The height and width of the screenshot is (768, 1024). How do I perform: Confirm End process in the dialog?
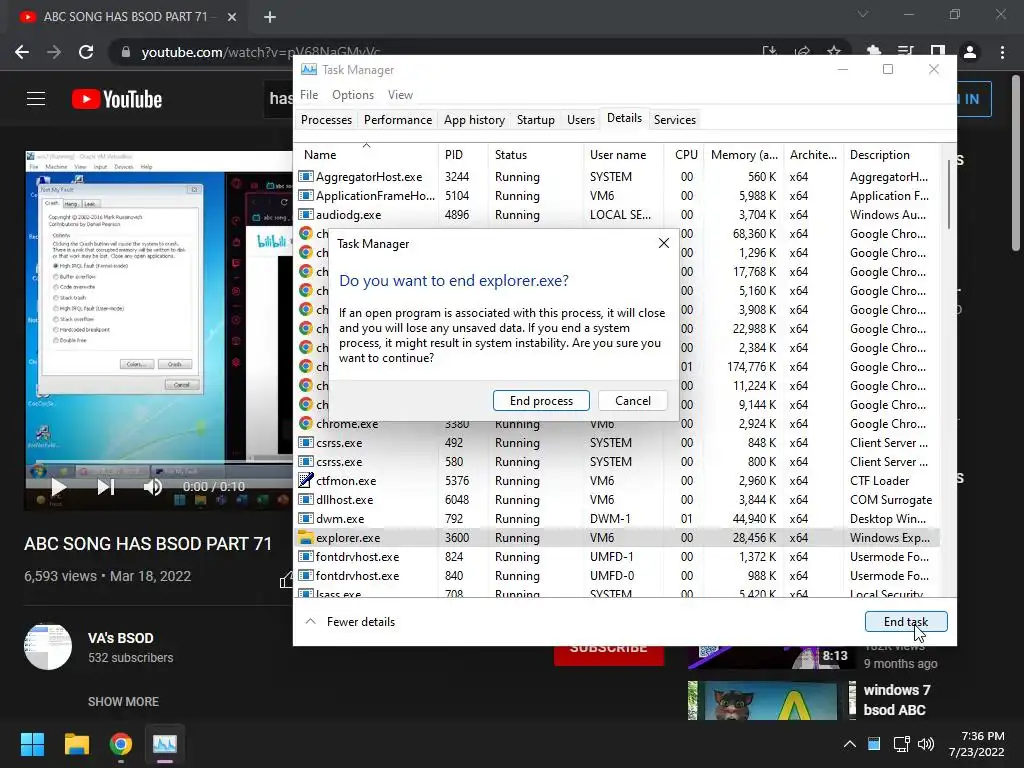coord(541,400)
